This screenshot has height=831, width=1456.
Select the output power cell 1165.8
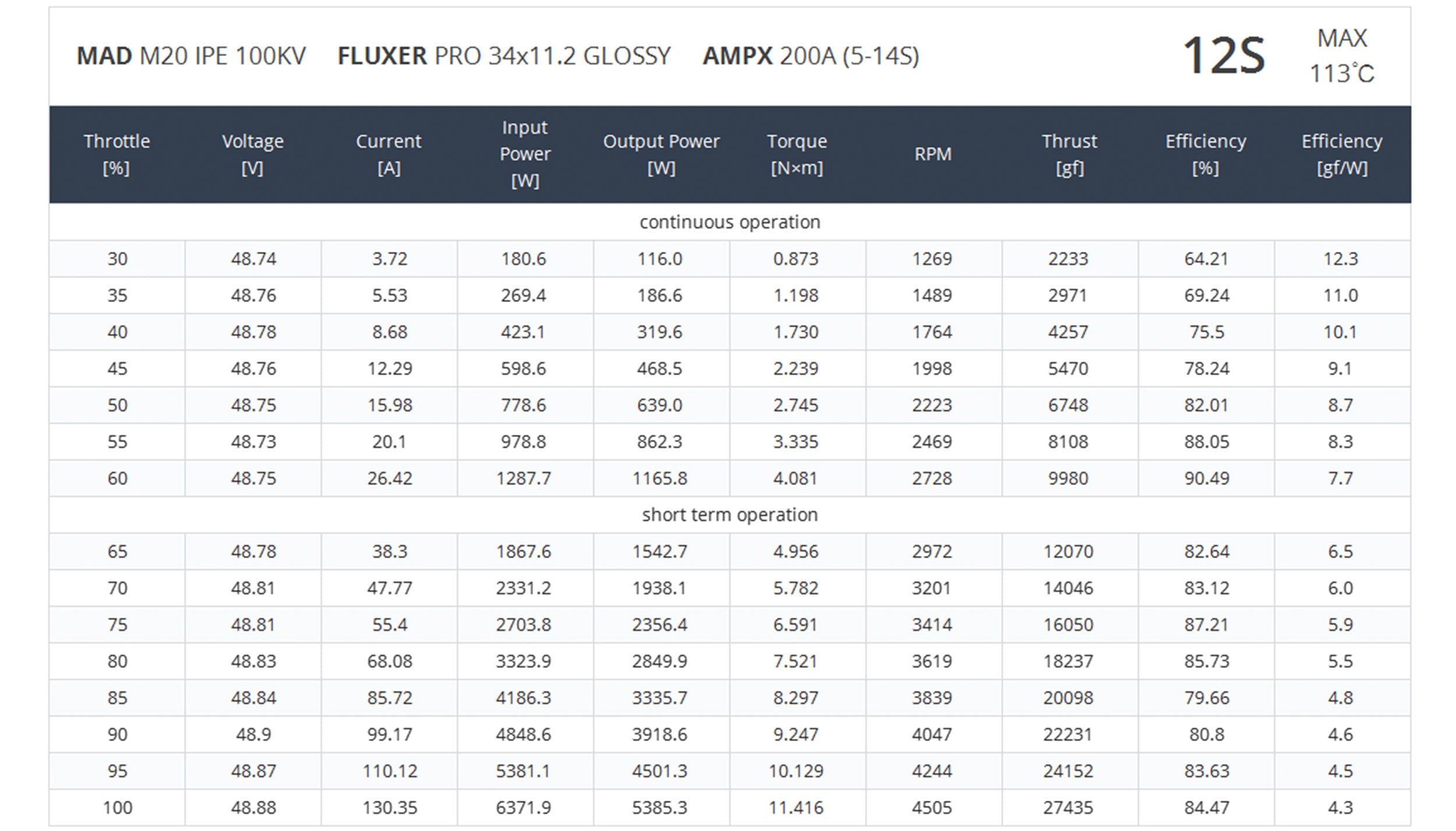pyautogui.click(x=660, y=478)
